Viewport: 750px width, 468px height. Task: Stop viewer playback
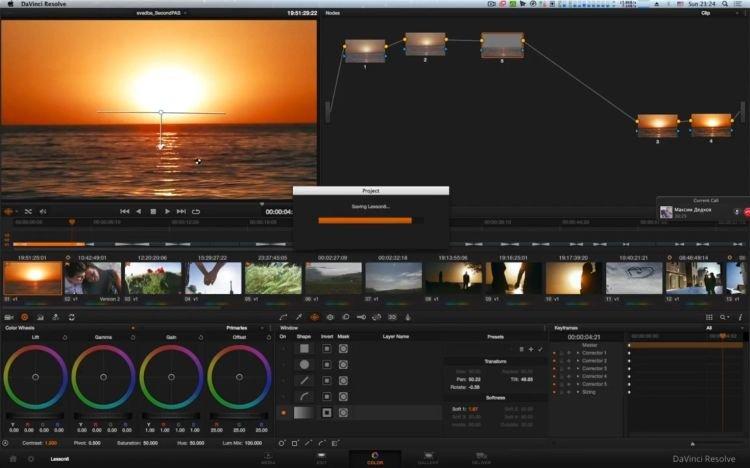coord(153,211)
